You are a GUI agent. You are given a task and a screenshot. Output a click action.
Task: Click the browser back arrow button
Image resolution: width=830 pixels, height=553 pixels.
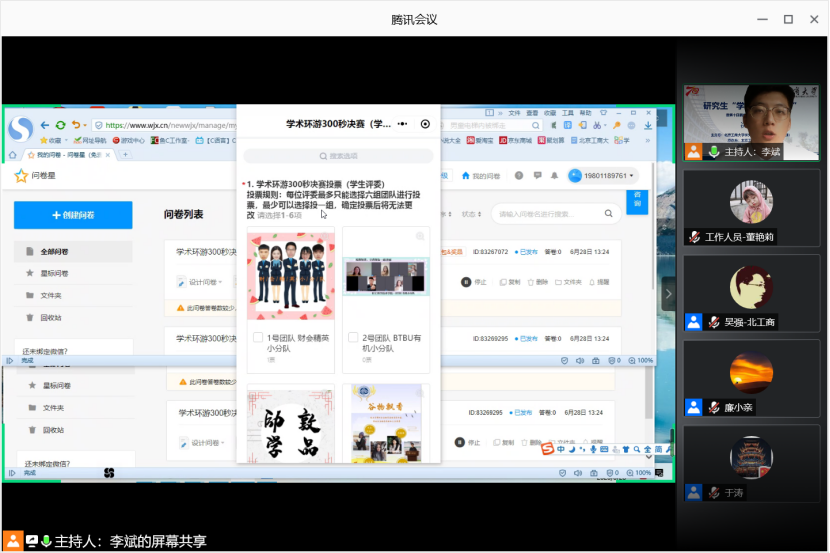[x=45, y=125]
